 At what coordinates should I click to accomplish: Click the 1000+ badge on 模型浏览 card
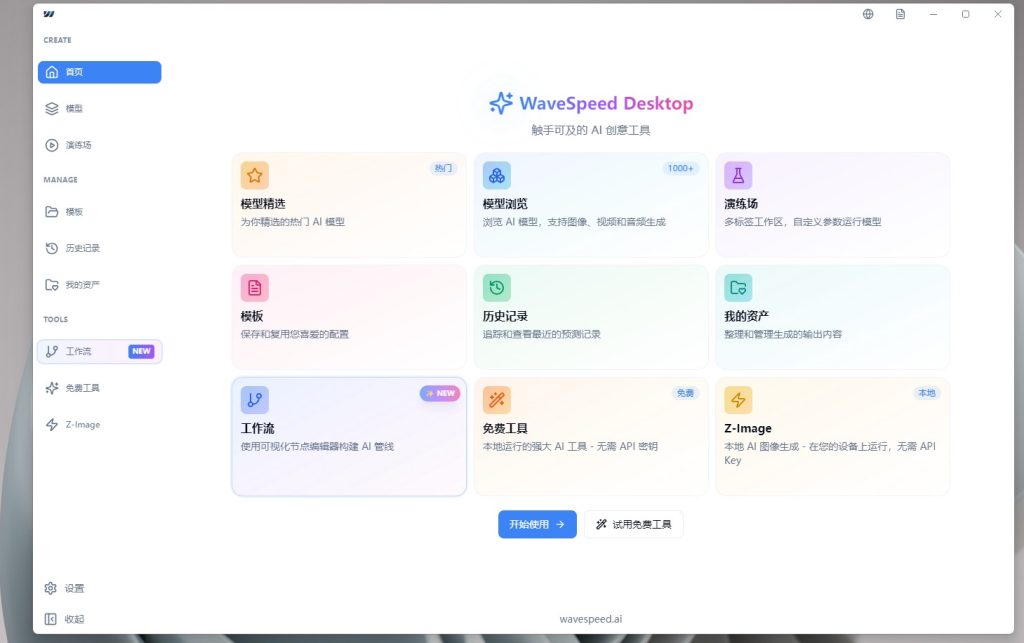680,168
